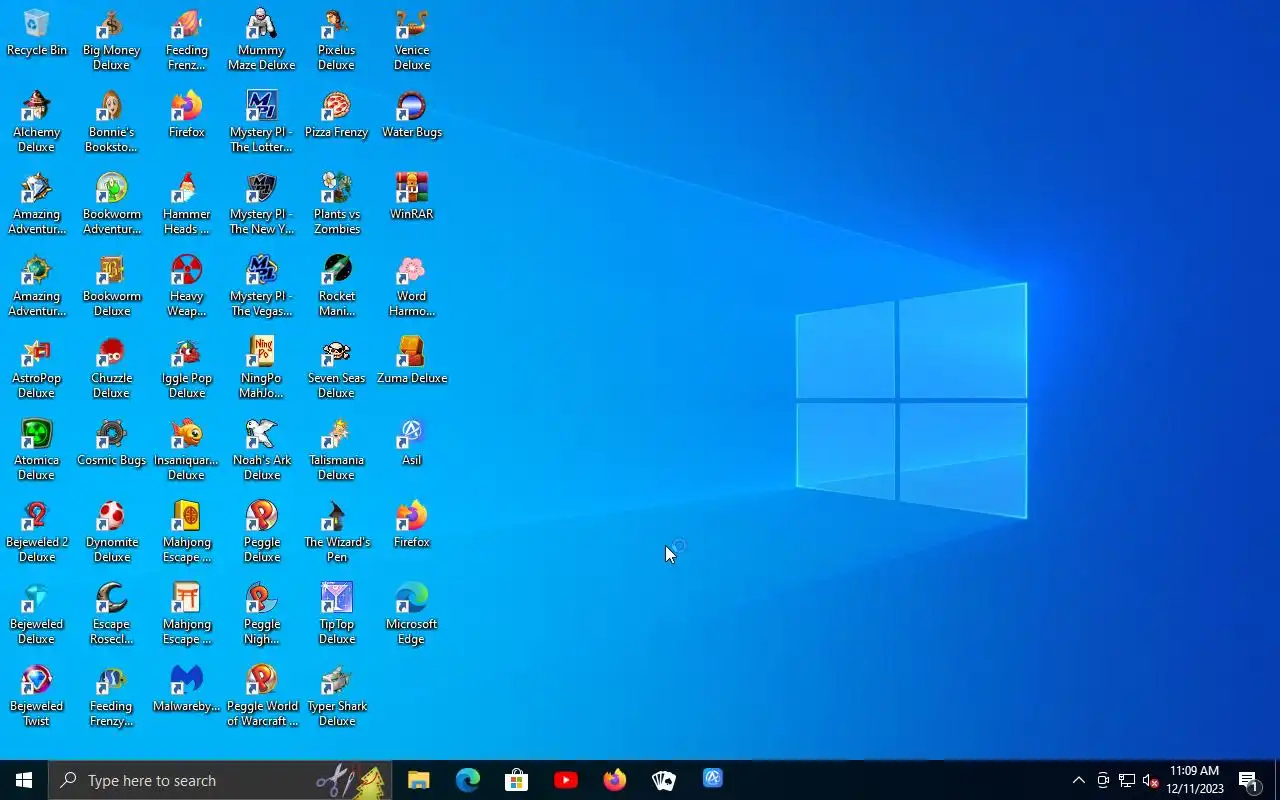The width and height of the screenshot is (1280, 800).
Task: Open the Recycle Bin desktop icon
Action: point(37,33)
